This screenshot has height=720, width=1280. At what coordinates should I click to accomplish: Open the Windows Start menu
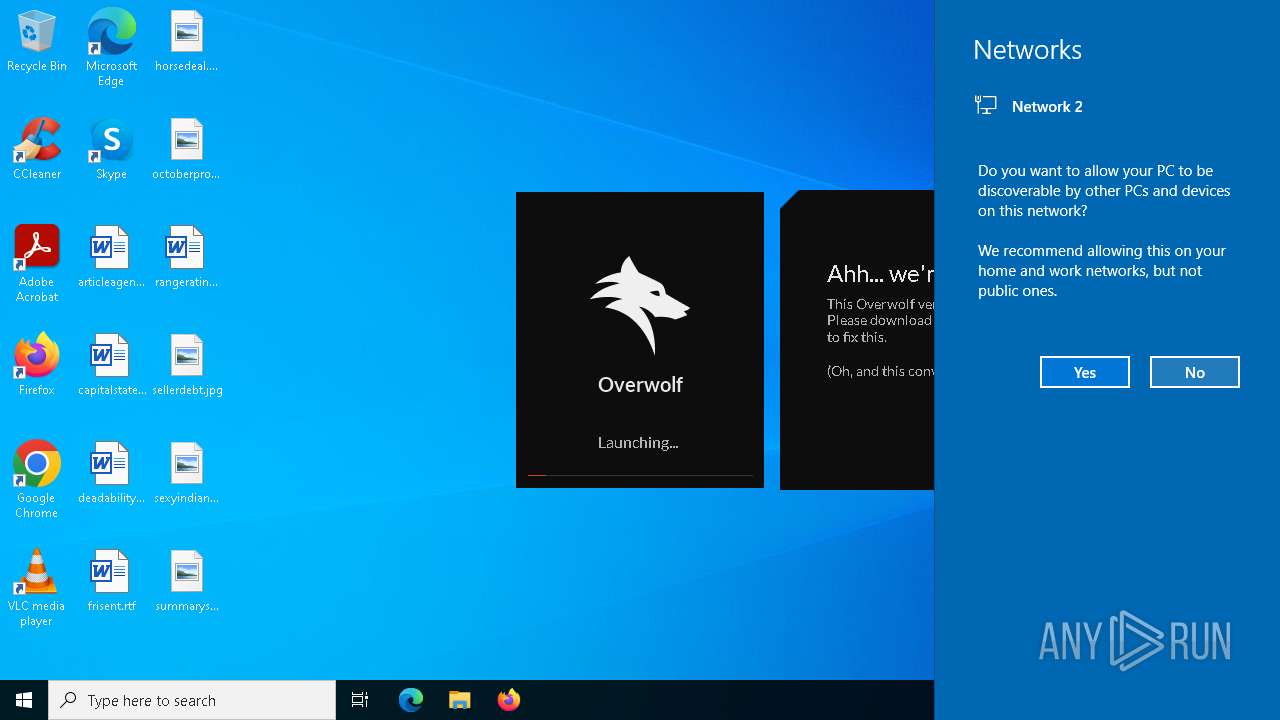tap(24, 700)
